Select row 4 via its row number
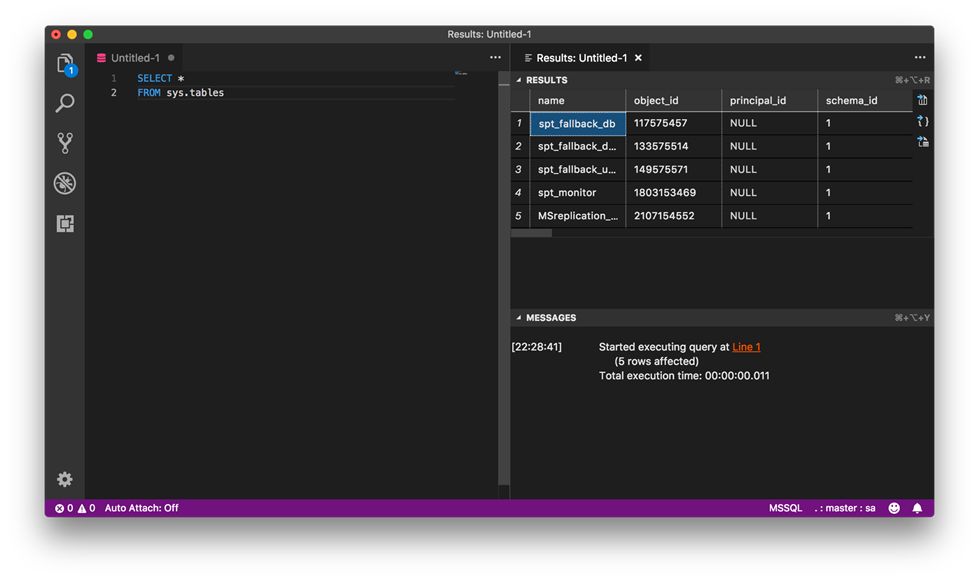Image resolution: width=979 pixels, height=581 pixels. click(519, 193)
